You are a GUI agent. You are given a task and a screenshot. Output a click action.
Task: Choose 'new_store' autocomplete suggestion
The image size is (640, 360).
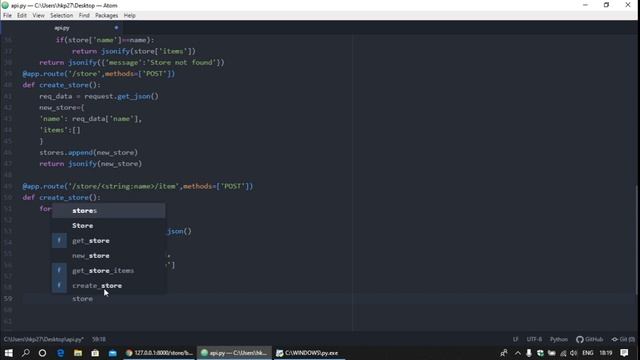tap(108, 256)
